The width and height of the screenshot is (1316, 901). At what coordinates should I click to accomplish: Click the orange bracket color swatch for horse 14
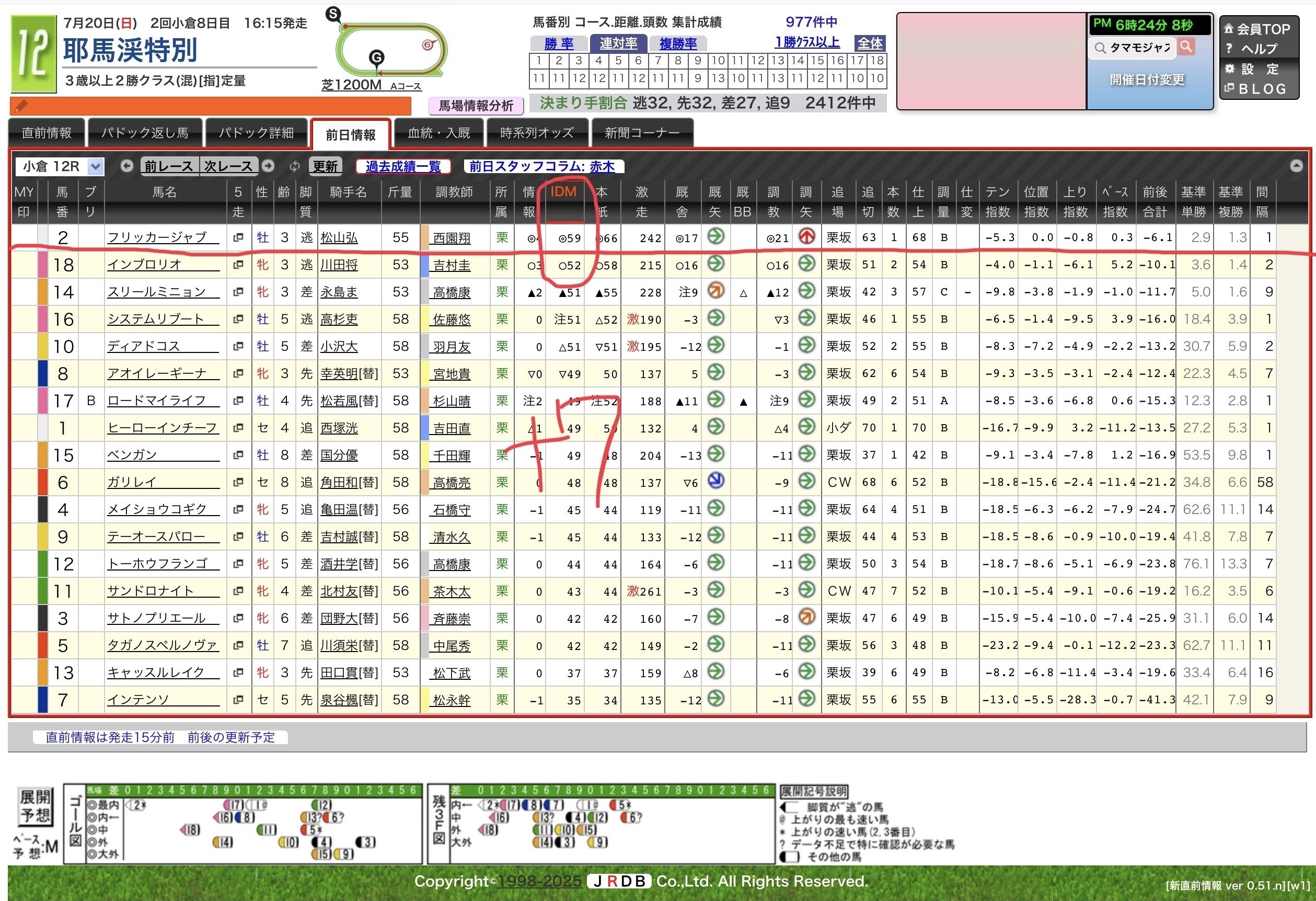42,292
